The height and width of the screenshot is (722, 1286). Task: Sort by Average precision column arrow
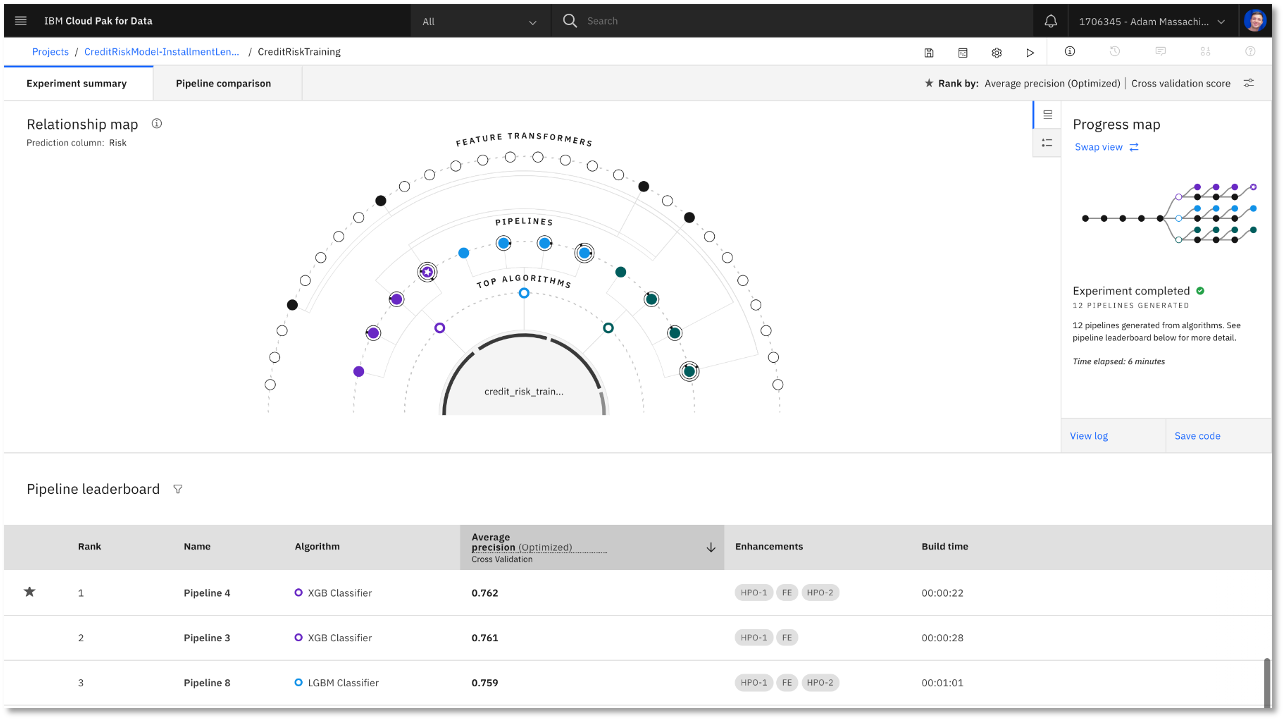(711, 547)
